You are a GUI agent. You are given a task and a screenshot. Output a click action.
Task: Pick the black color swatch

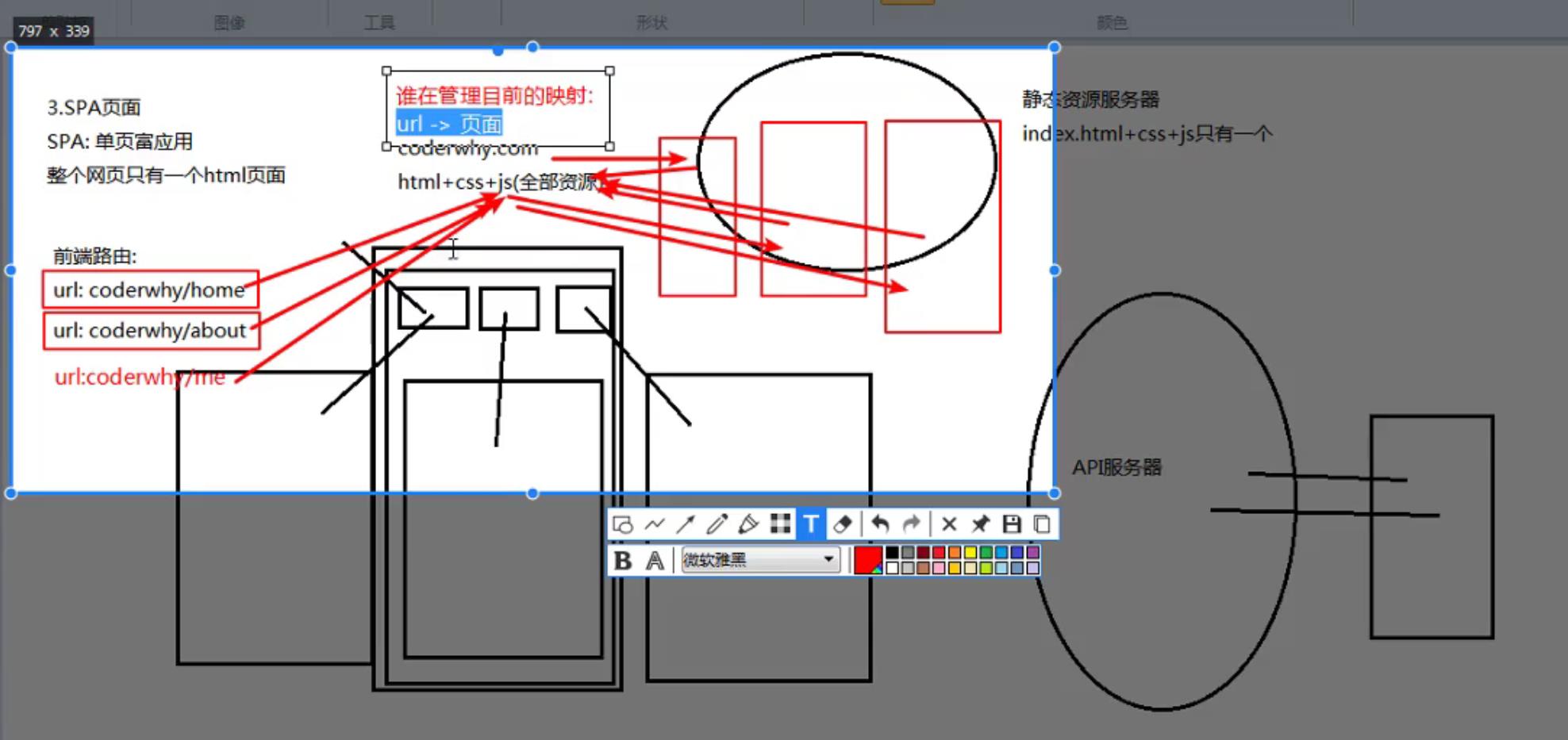click(892, 552)
